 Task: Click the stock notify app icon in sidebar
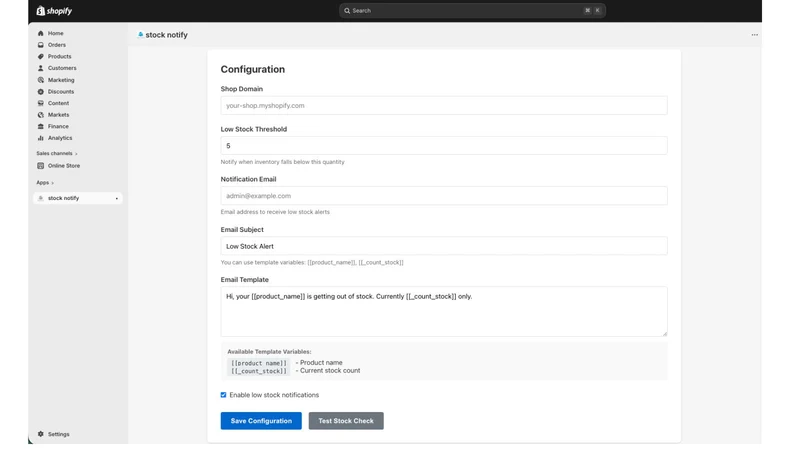point(41,198)
